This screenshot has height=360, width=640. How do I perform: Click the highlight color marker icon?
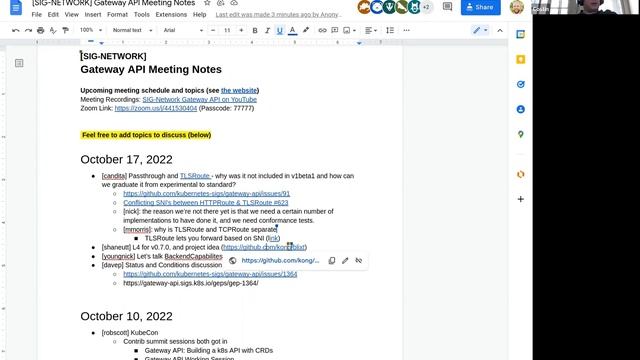tap(306, 30)
